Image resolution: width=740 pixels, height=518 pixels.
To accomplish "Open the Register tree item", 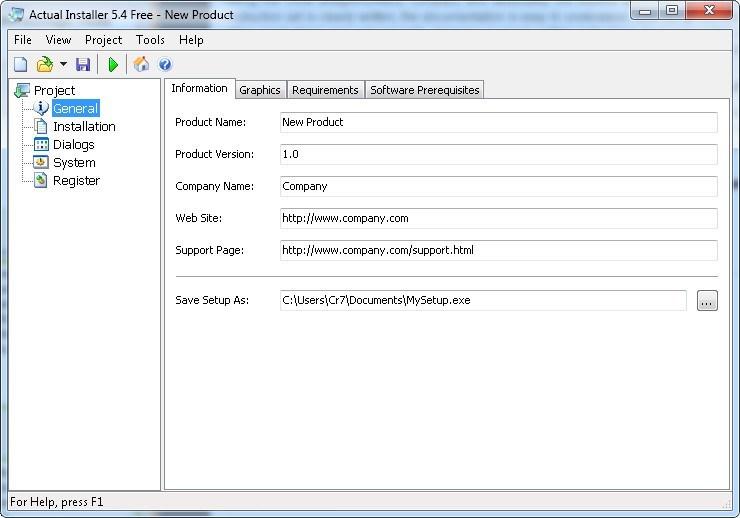I will pyautogui.click(x=76, y=180).
